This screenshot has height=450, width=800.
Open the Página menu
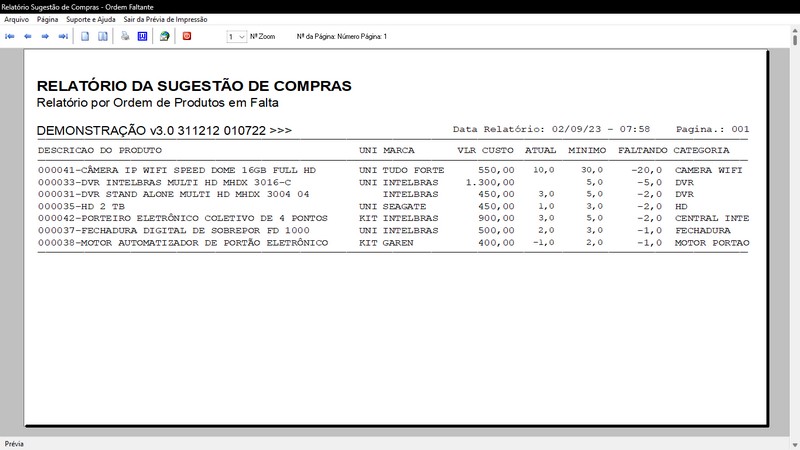47,19
